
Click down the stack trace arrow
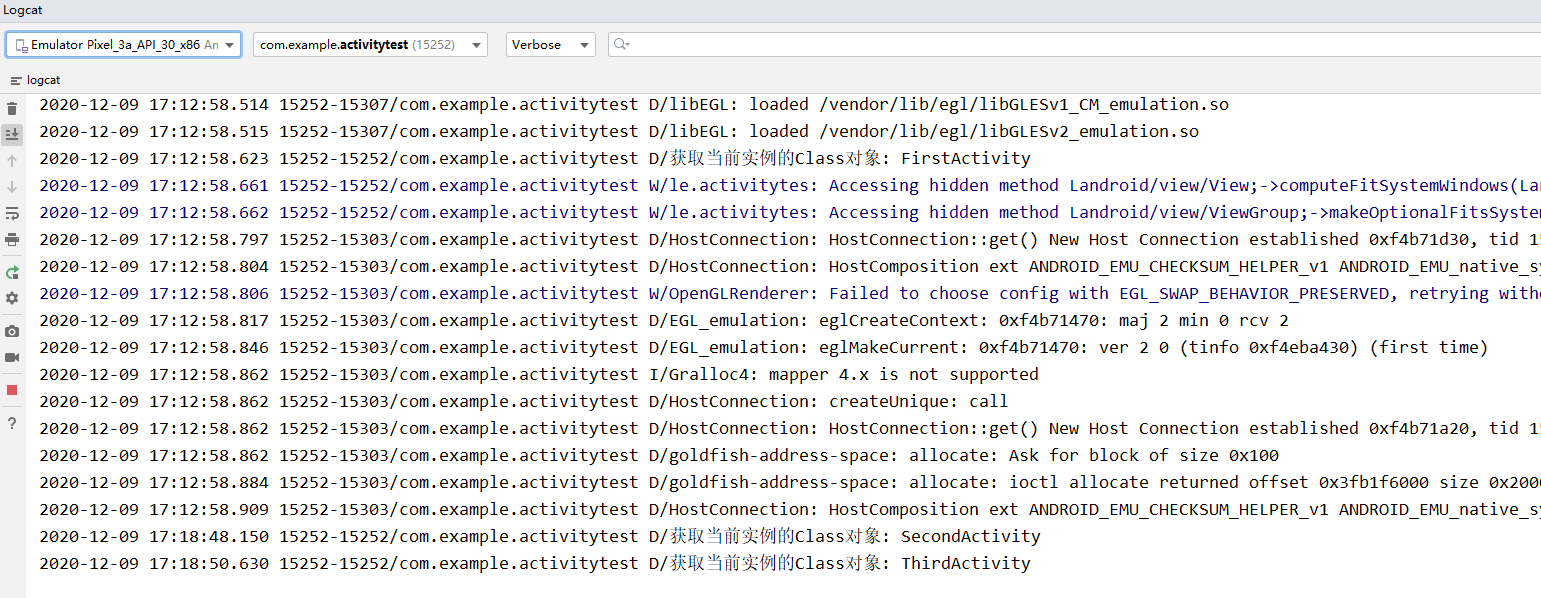12,186
